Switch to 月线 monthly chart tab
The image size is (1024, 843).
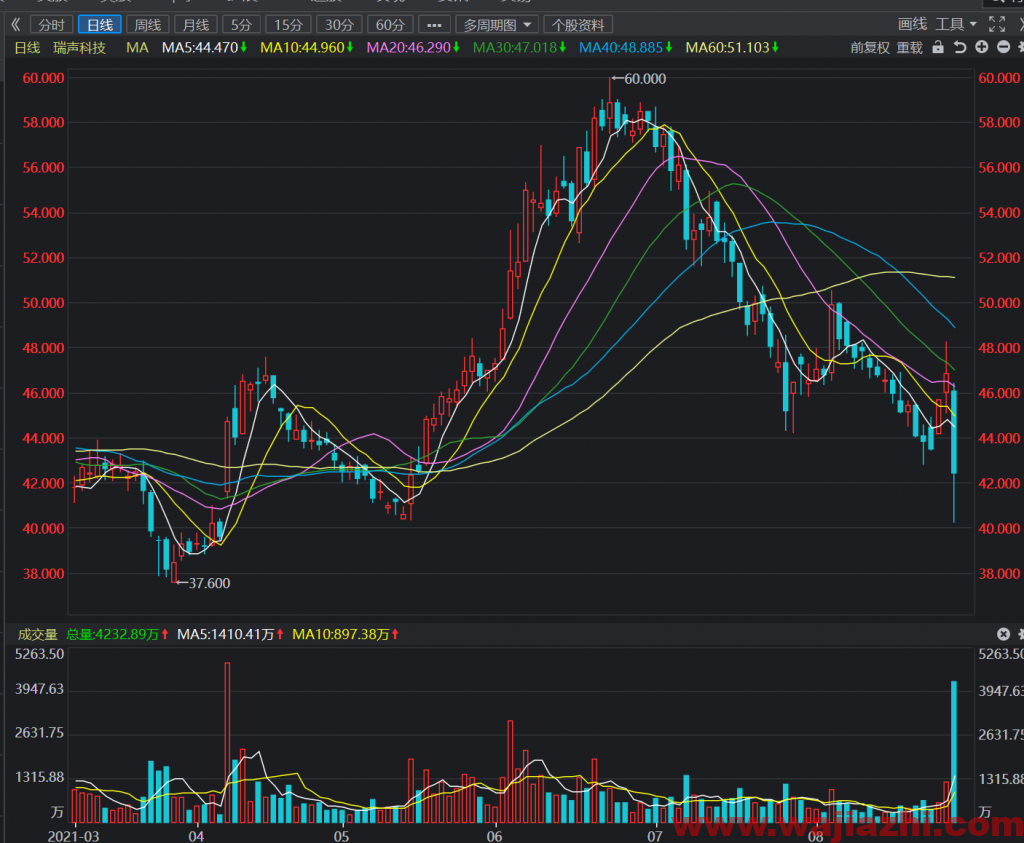(x=196, y=25)
